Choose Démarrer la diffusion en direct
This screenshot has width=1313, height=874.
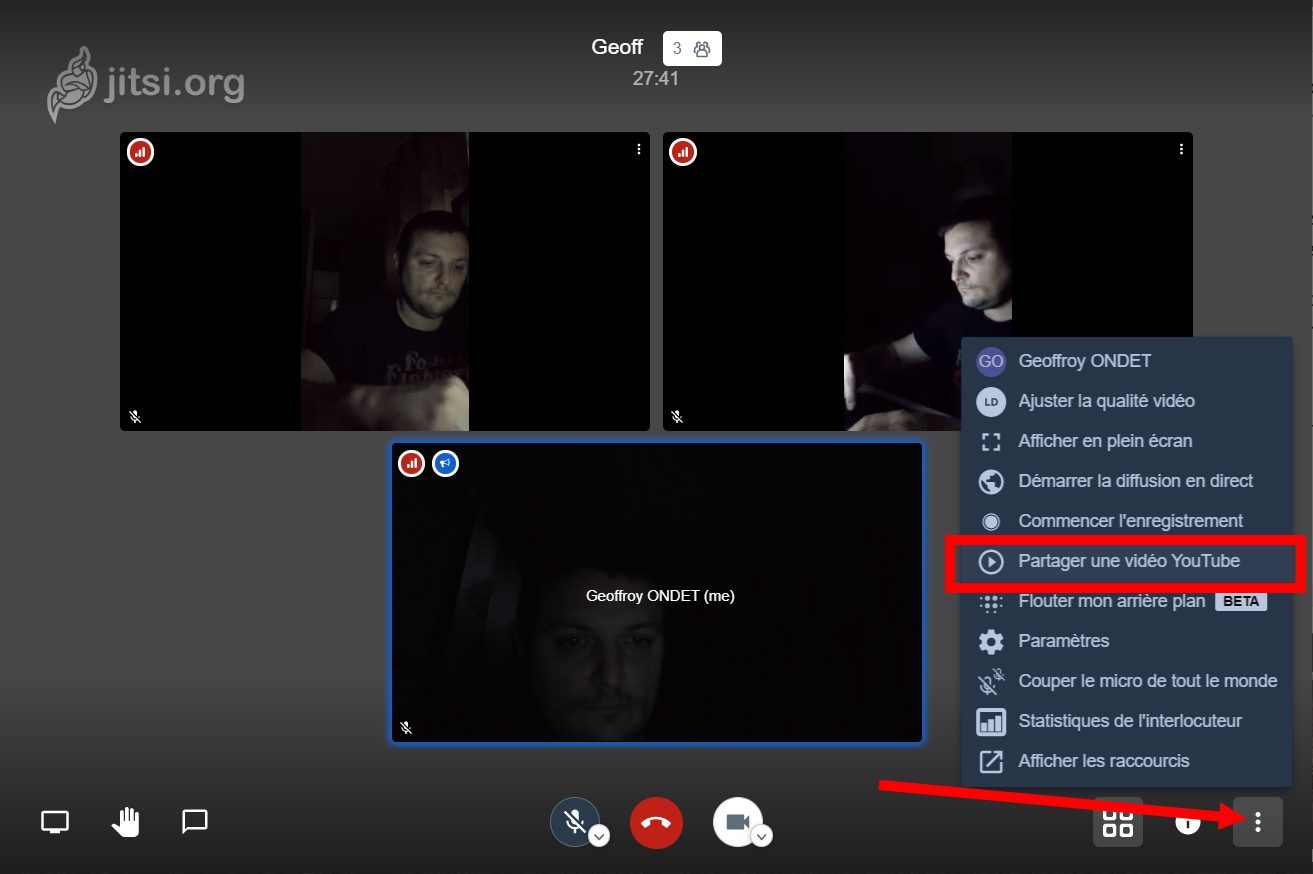(1126, 481)
